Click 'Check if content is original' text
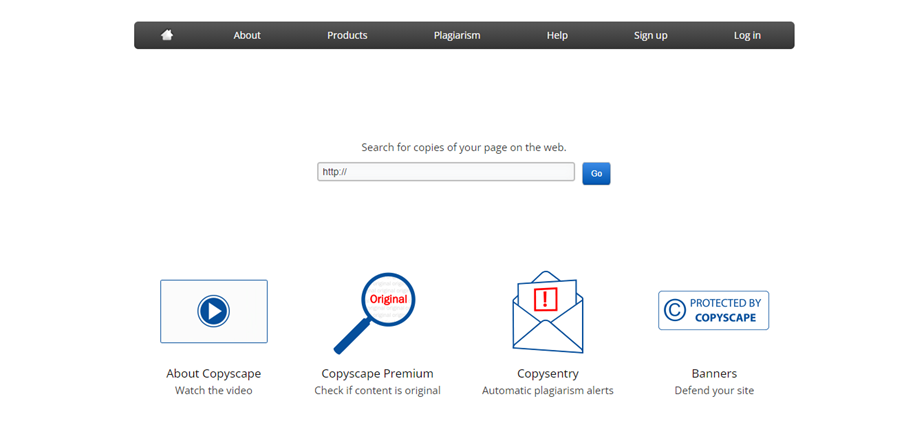The height and width of the screenshot is (433, 923). point(377,390)
